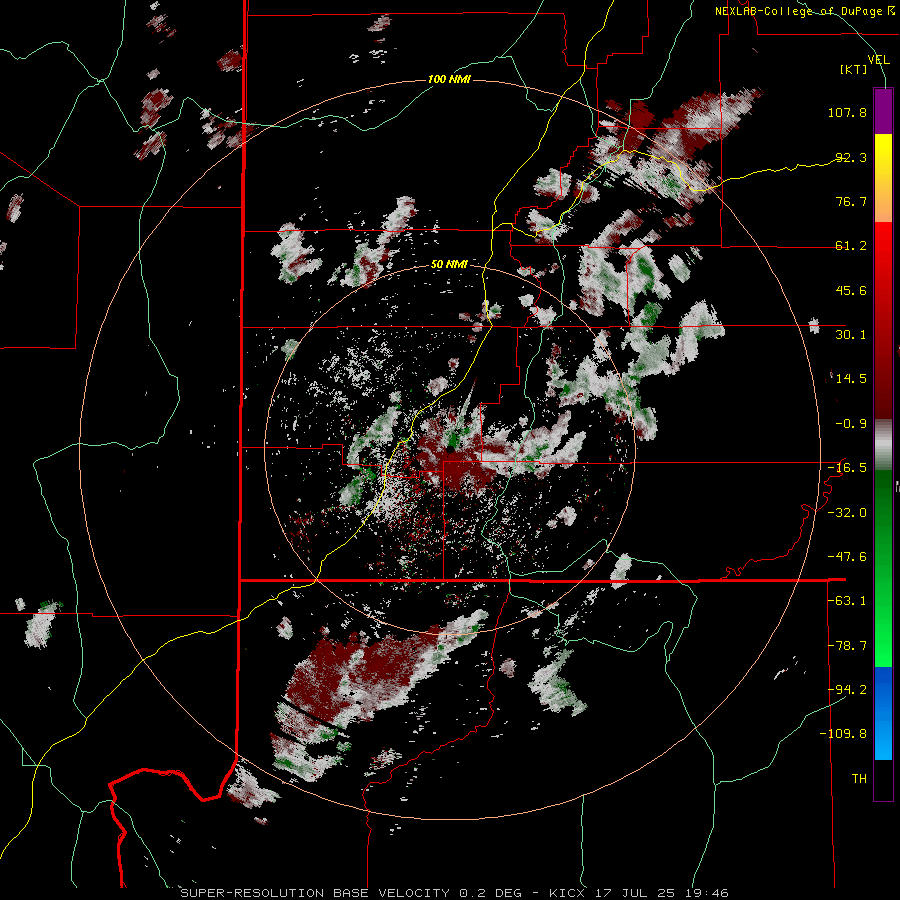Select the -32.0 velocity scale value
Viewport: 900px width, 900px height.
tap(847, 513)
